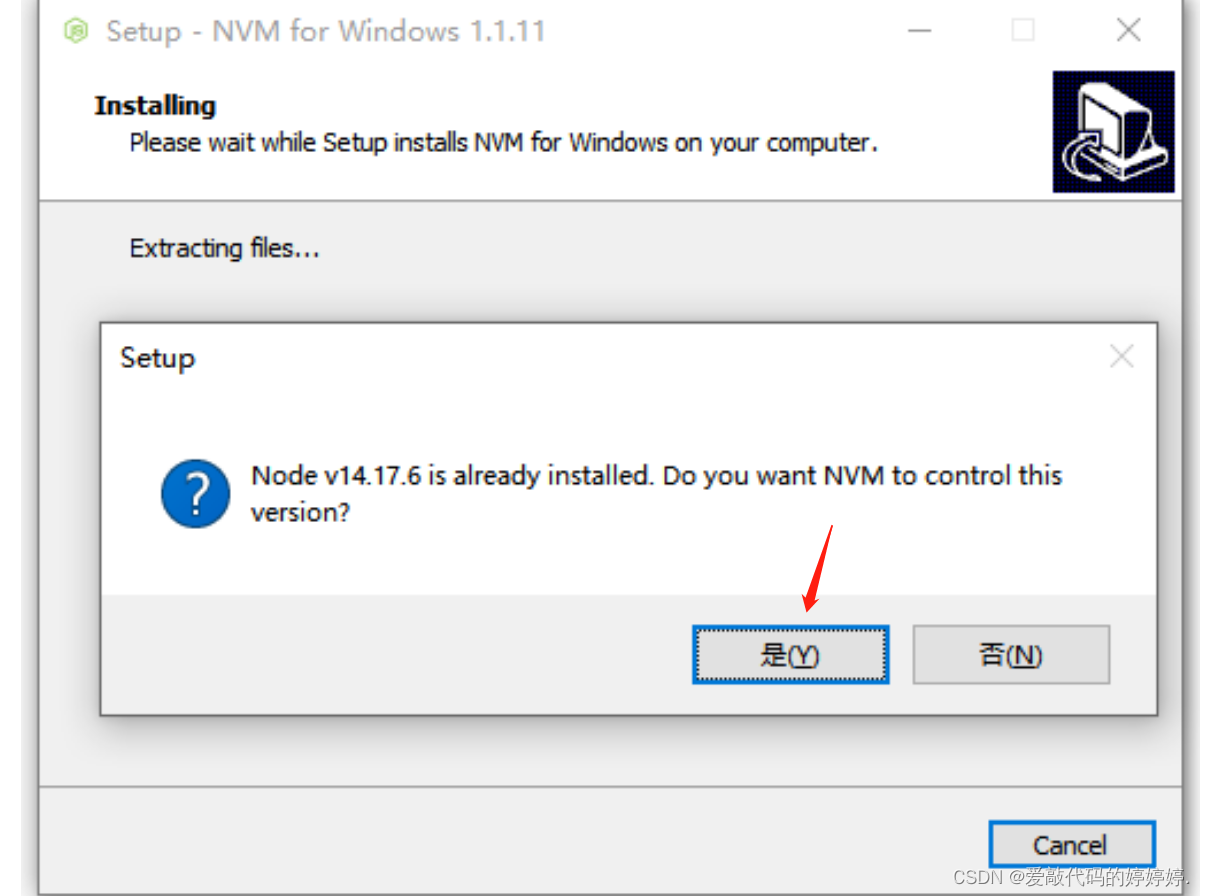Screen dimensions: 1205x896
Task: Click the Extracting files status text
Action: tap(222, 248)
